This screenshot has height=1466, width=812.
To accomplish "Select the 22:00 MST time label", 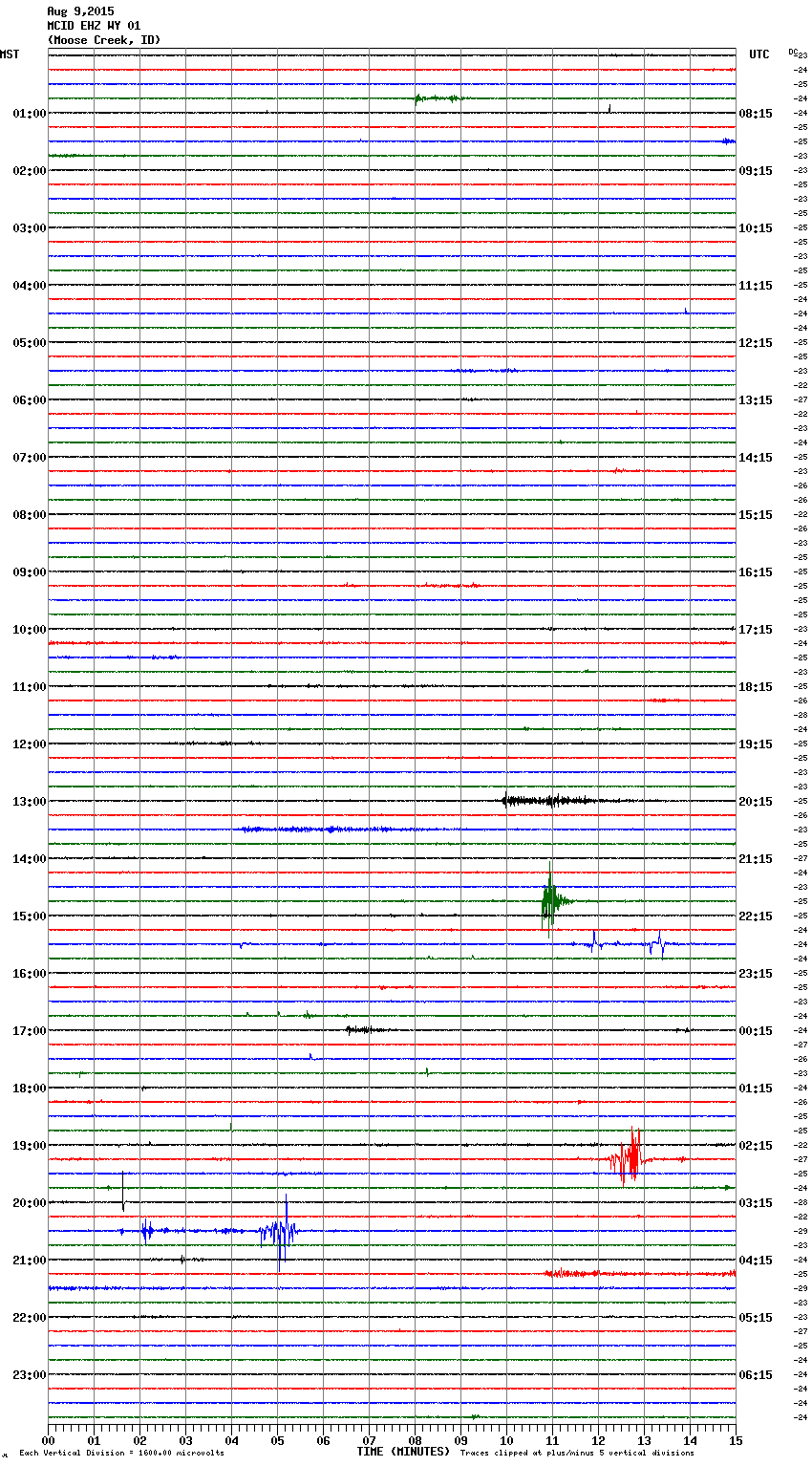I will pos(30,1317).
